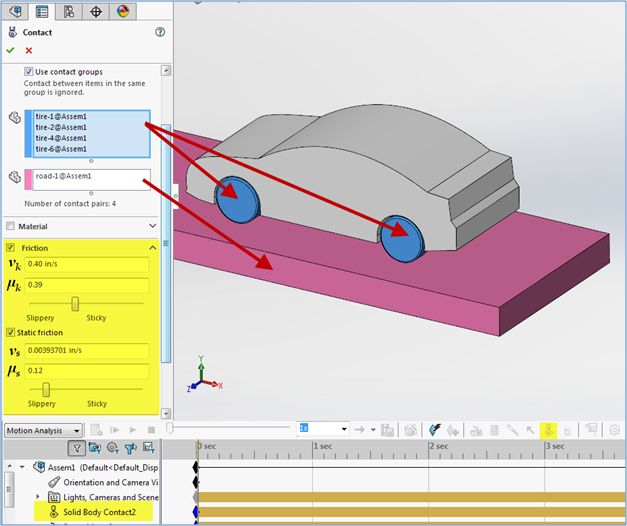The height and width of the screenshot is (526, 627).
Task: Click the Motor icon
Action: (476, 430)
